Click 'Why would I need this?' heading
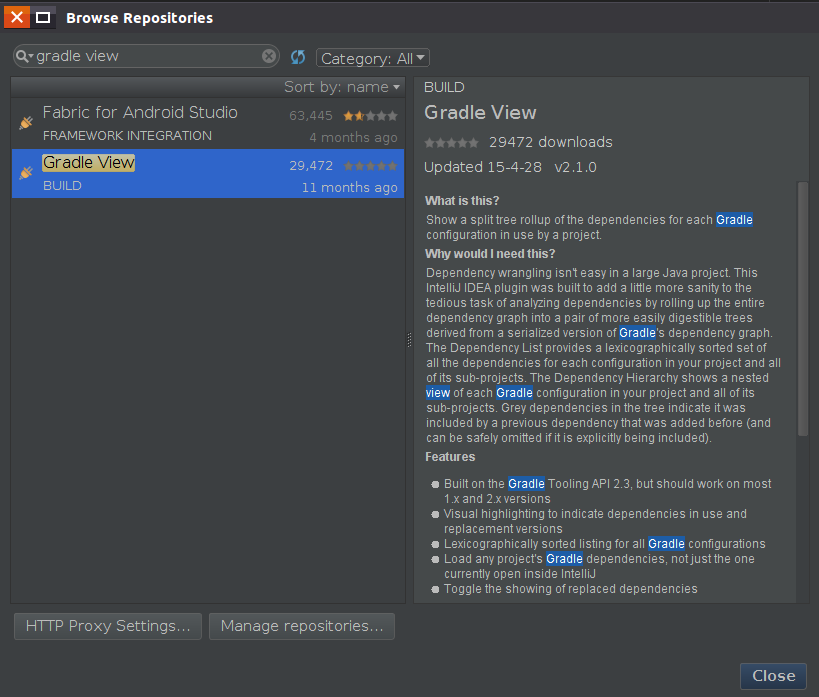This screenshot has height=697, width=819. pos(490,254)
